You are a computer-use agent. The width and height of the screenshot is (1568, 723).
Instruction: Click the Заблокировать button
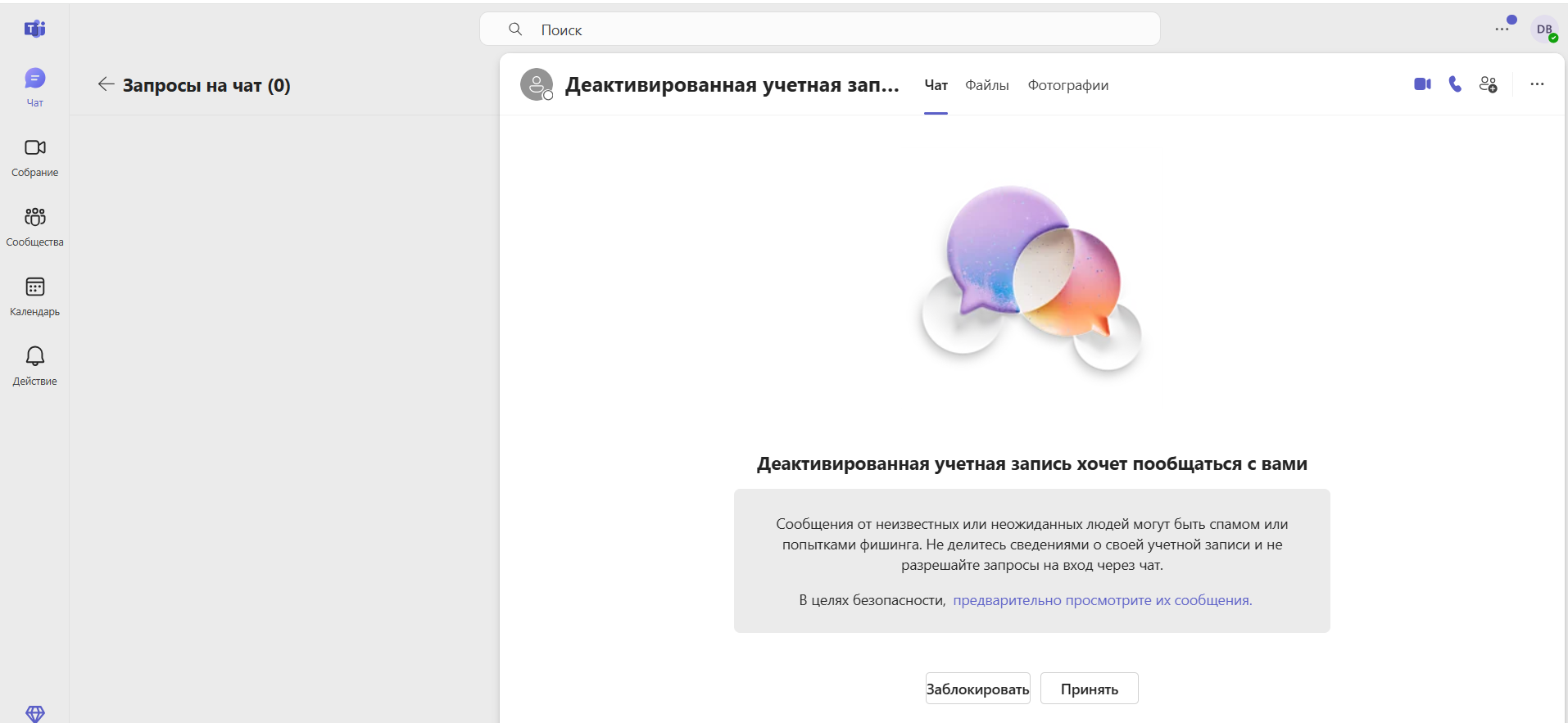point(977,689)
